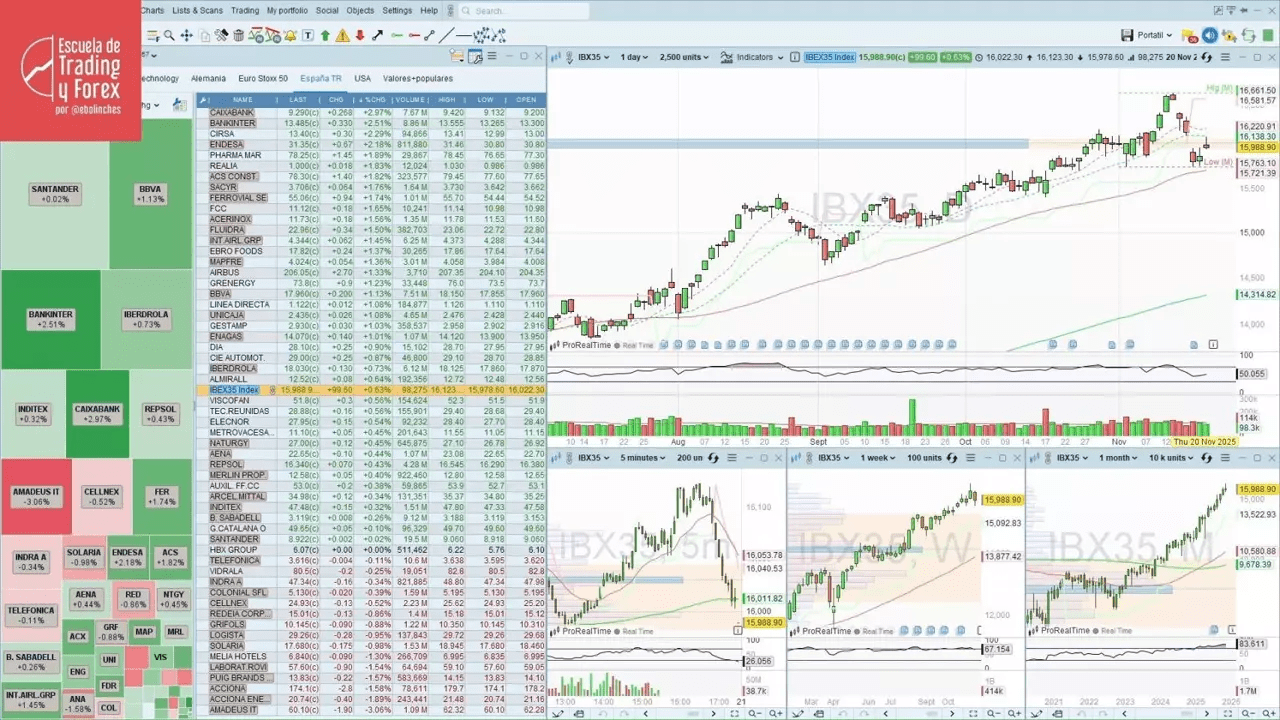Open the 1 day timeframe dropdown

(x=634, y=57)
